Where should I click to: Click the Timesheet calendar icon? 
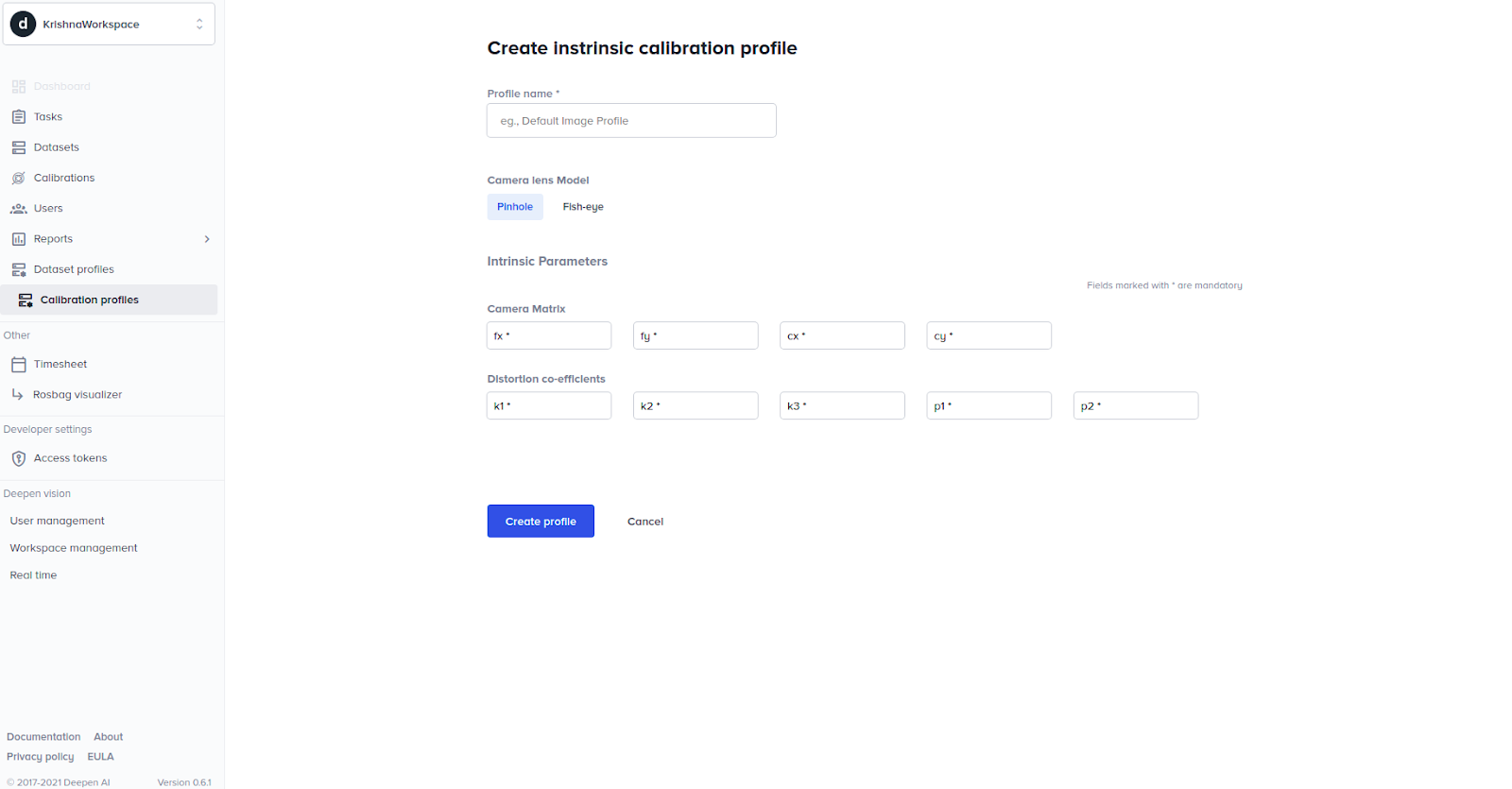[x=19, y=365]
